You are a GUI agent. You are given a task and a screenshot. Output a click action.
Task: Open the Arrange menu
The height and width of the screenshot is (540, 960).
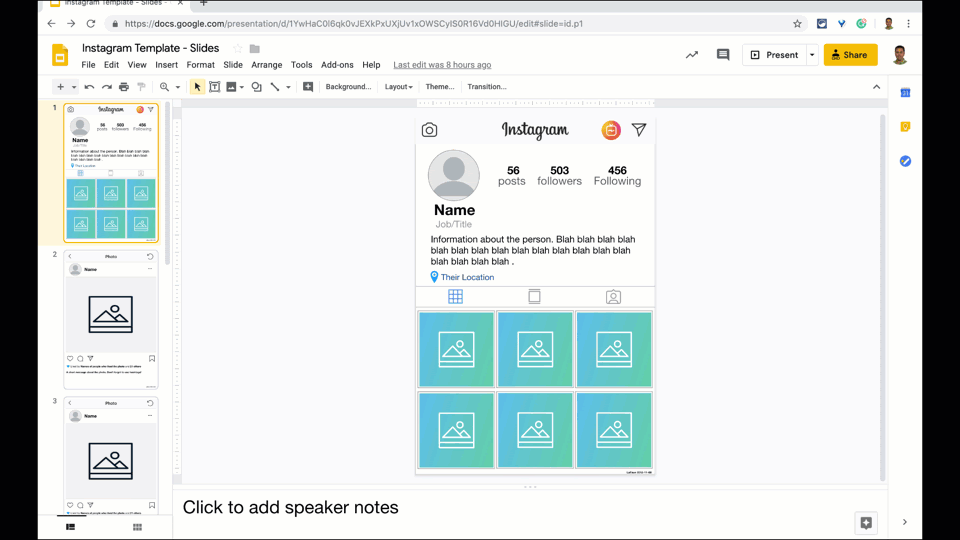coord(267,65)
